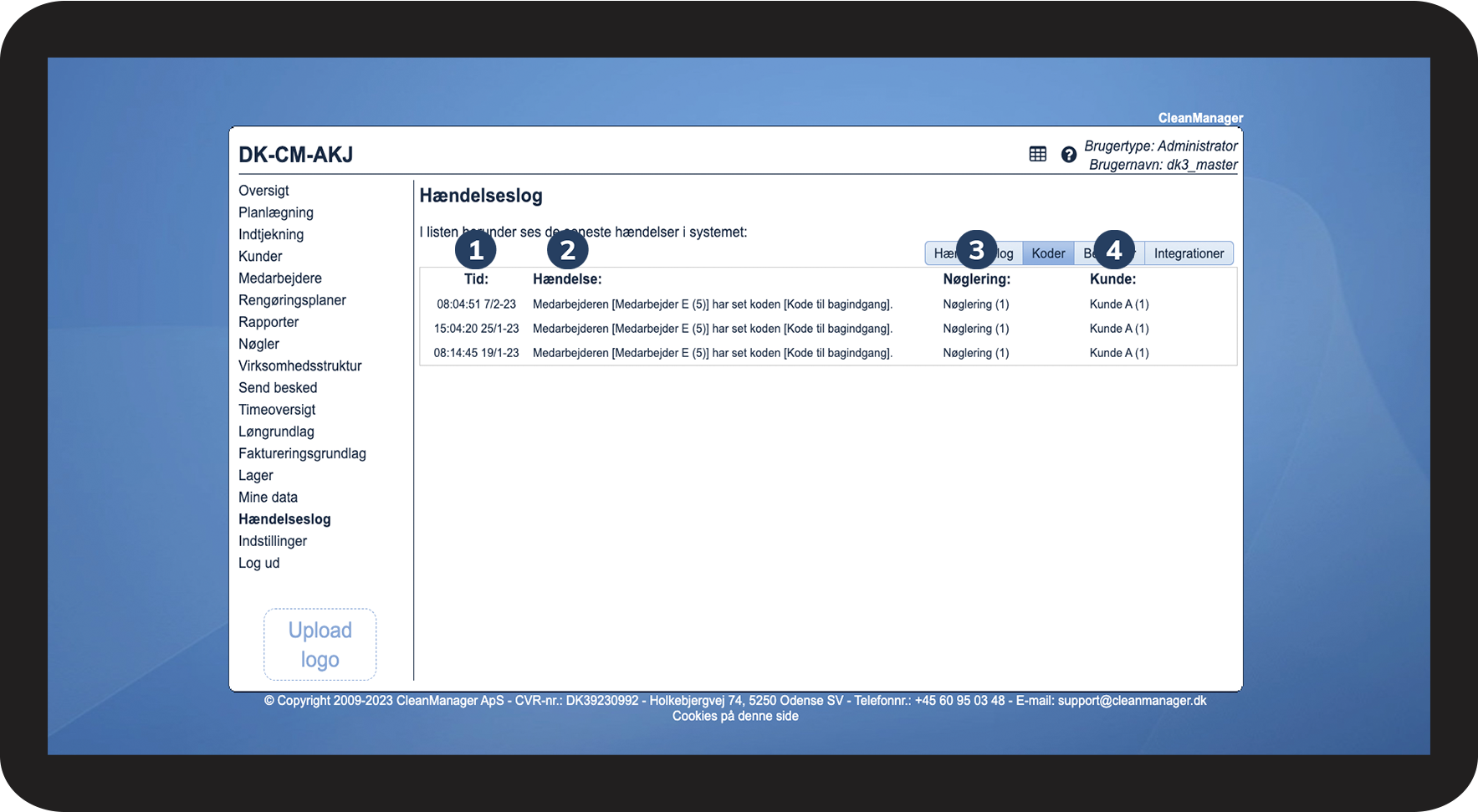Open Rapporter from the sidebar
Image resolution: width=1478 pixels, height=812 pixels.
coord(268,322)
